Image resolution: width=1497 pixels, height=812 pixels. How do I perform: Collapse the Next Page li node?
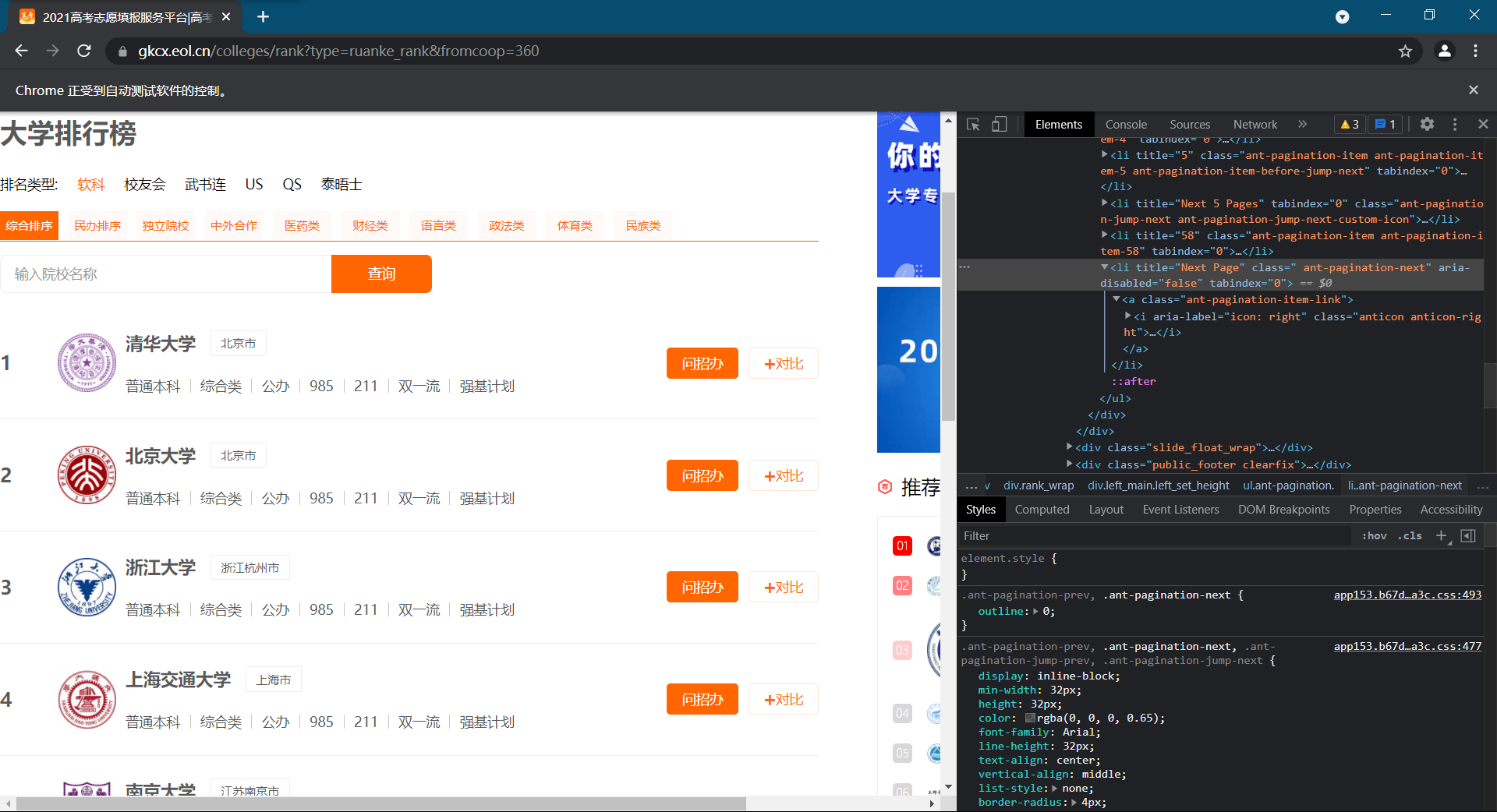[x=1105, y=267]
